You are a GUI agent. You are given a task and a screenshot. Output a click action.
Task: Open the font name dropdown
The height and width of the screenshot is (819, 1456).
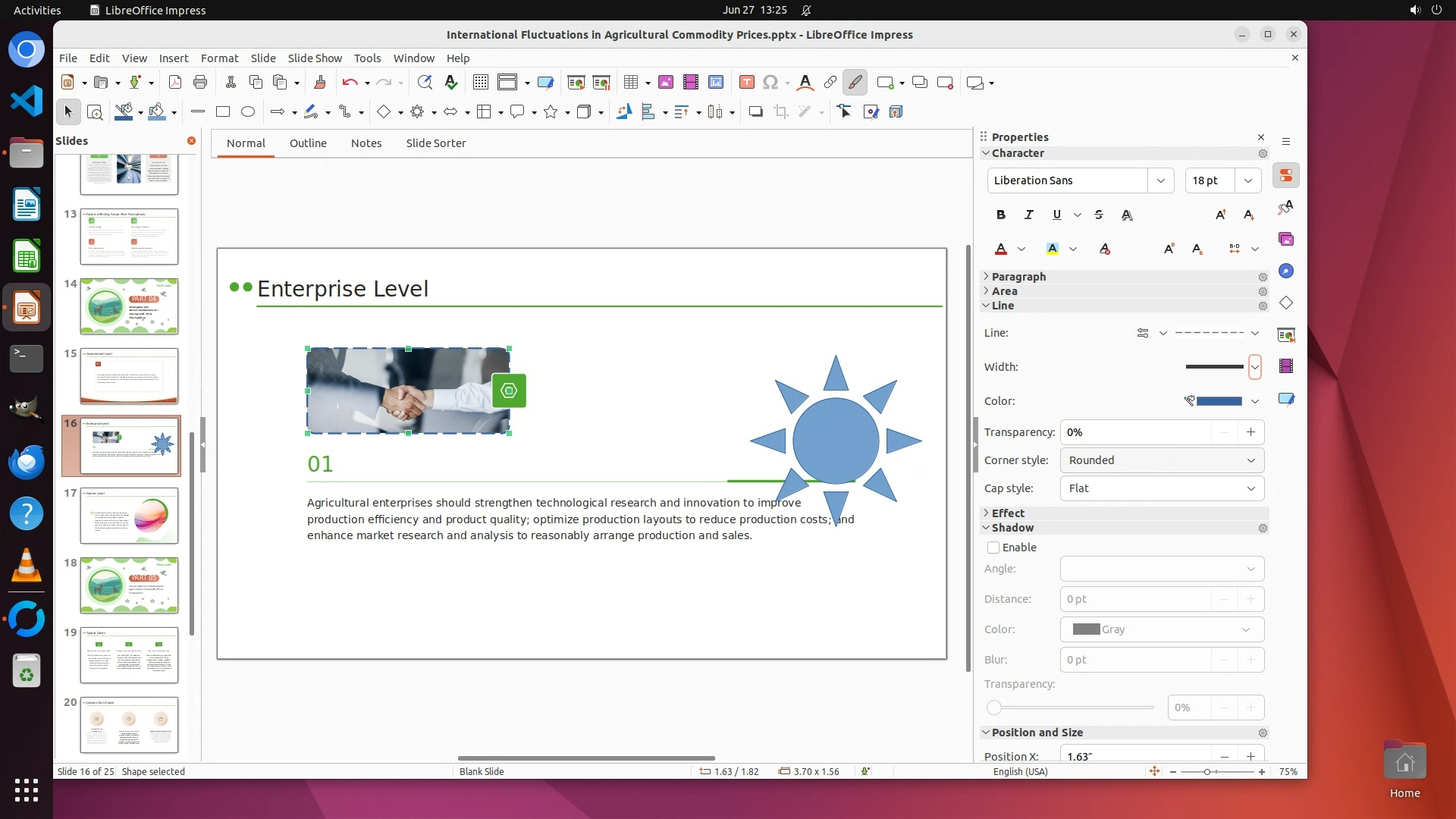click(1160, 180)
